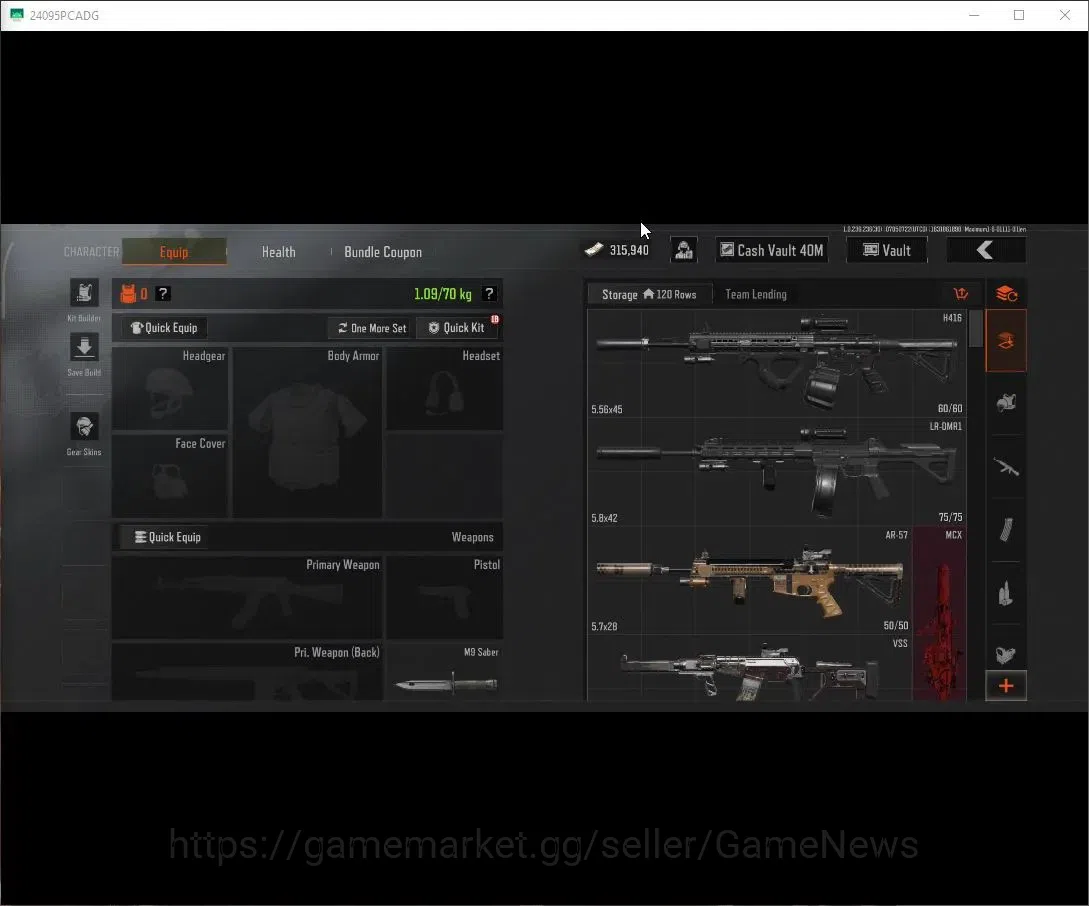The image size is (1089, 906).
Task: Open Gear Skins helmet icon
Action: [x=84, y=426]
